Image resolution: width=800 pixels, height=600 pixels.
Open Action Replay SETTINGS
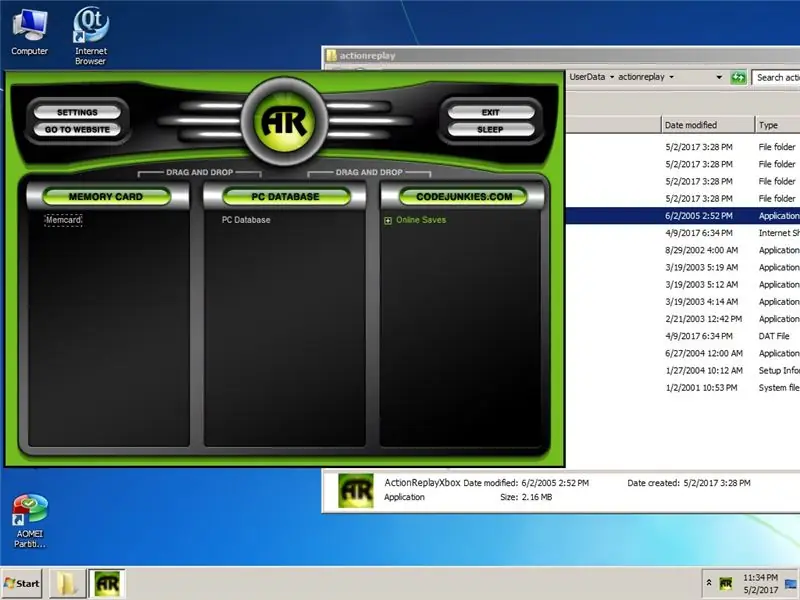coord(77,112)
